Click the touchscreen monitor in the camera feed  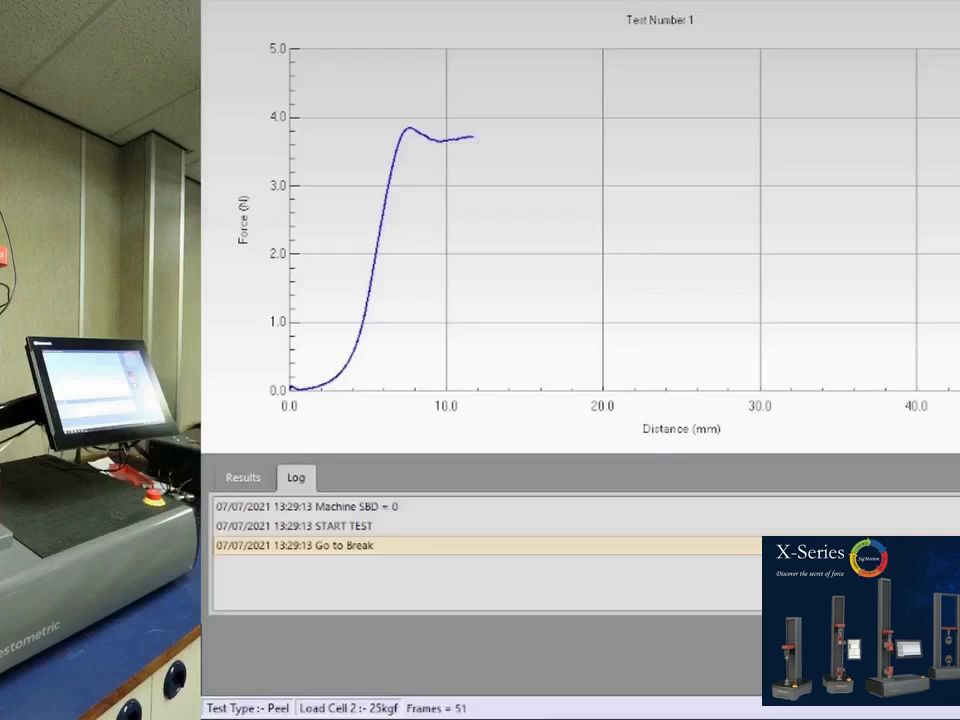(x=101, y=392)
